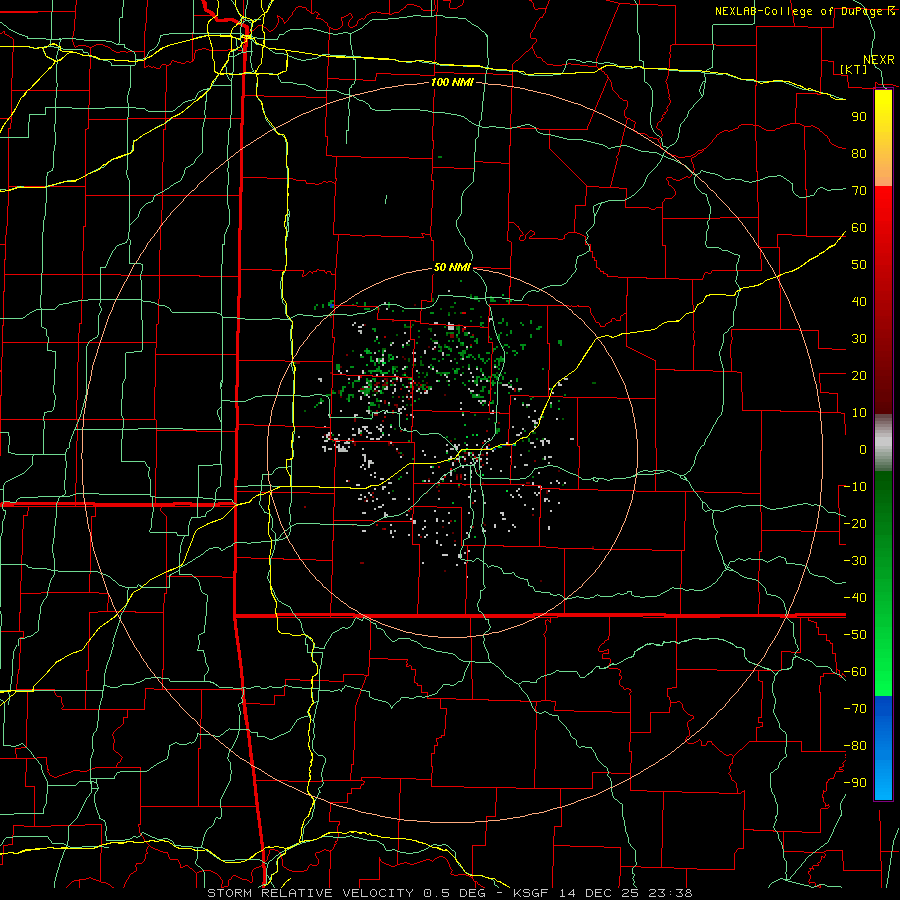Click the 60 value on the velocity scale
Screen dimensions: 900x900
click(859, 228)
